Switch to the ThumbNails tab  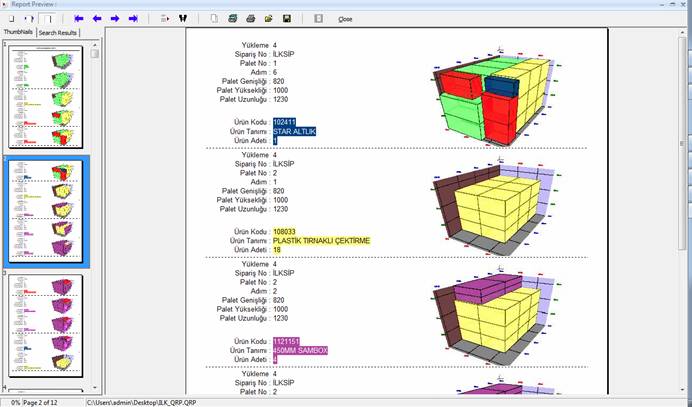(x=18, y=33)
